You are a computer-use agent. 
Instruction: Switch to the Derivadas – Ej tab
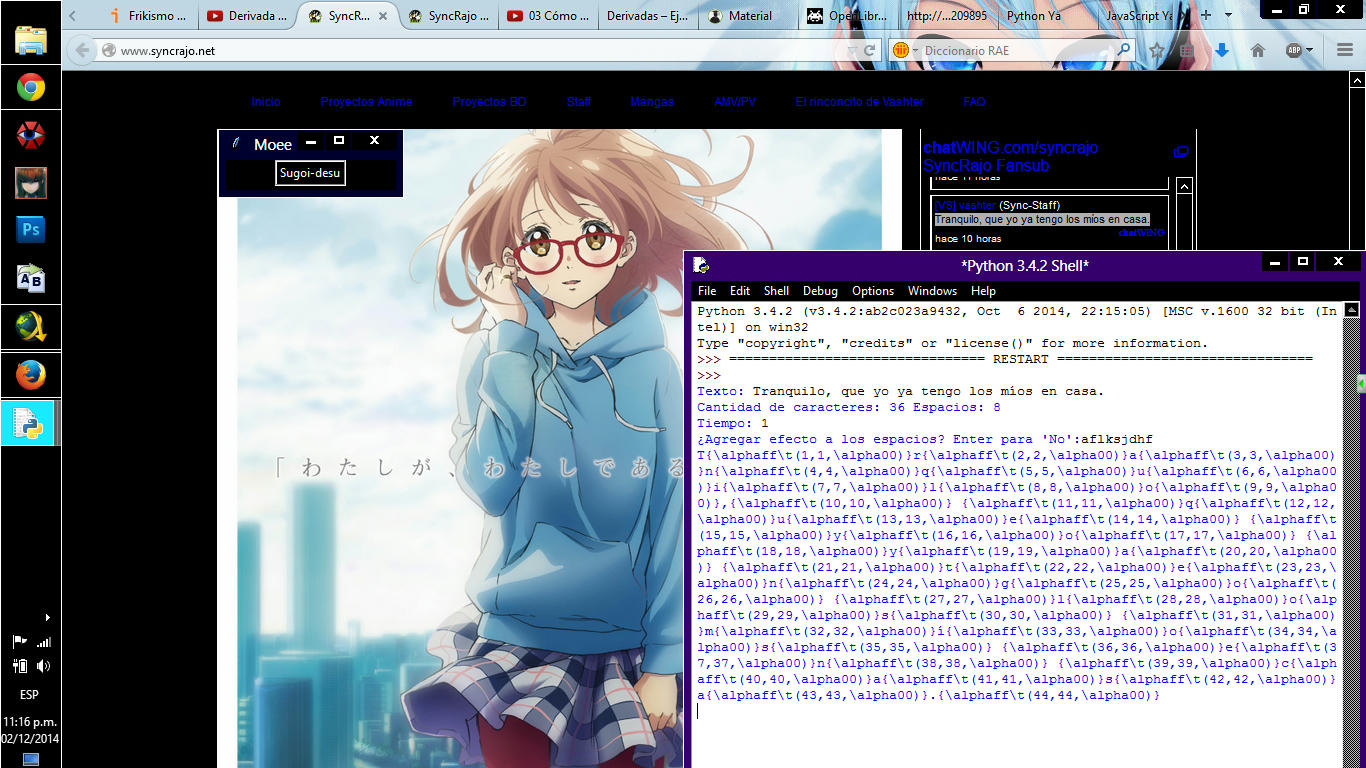click(x=648, y=16)
